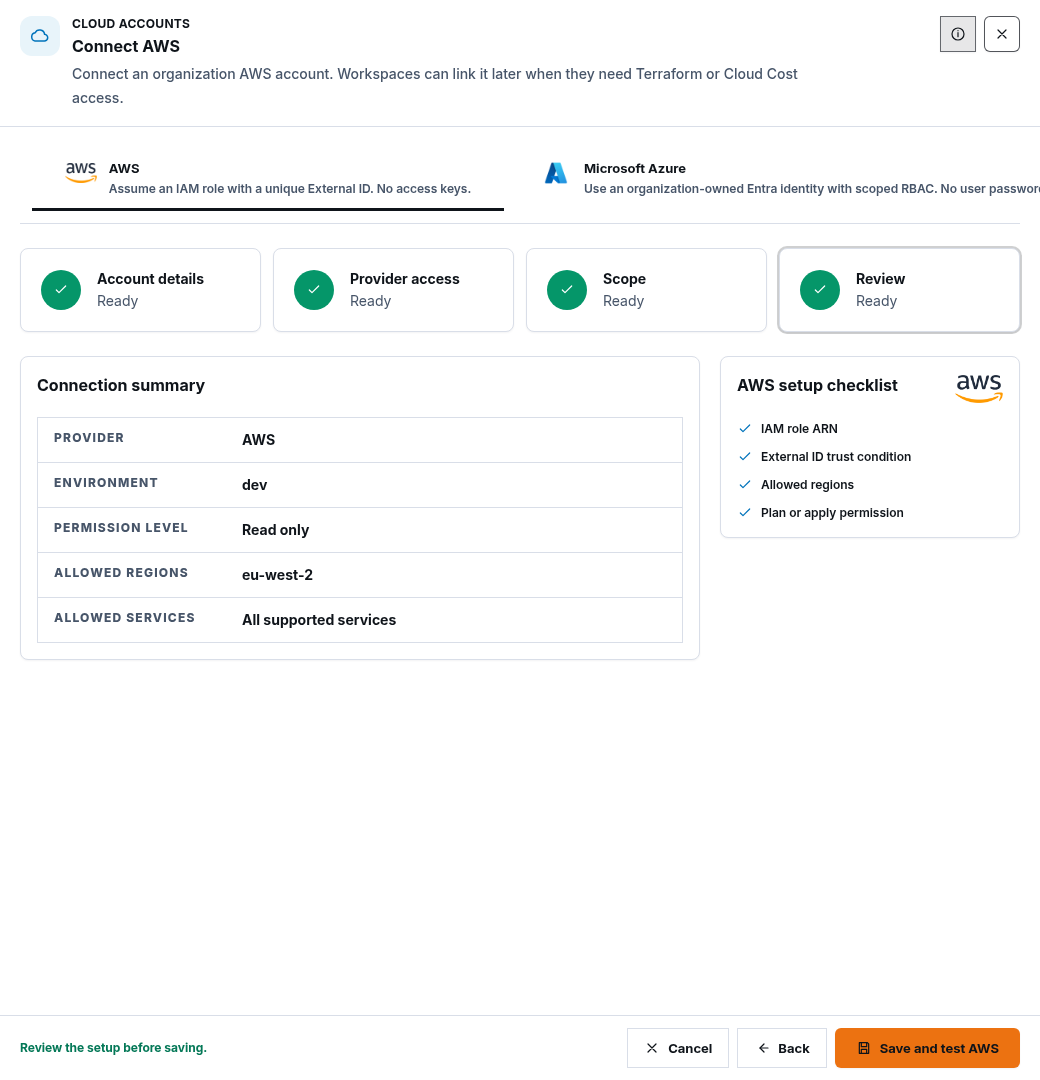
Task: Click 'Review the setup before saving.' message
Action: 113,1048
